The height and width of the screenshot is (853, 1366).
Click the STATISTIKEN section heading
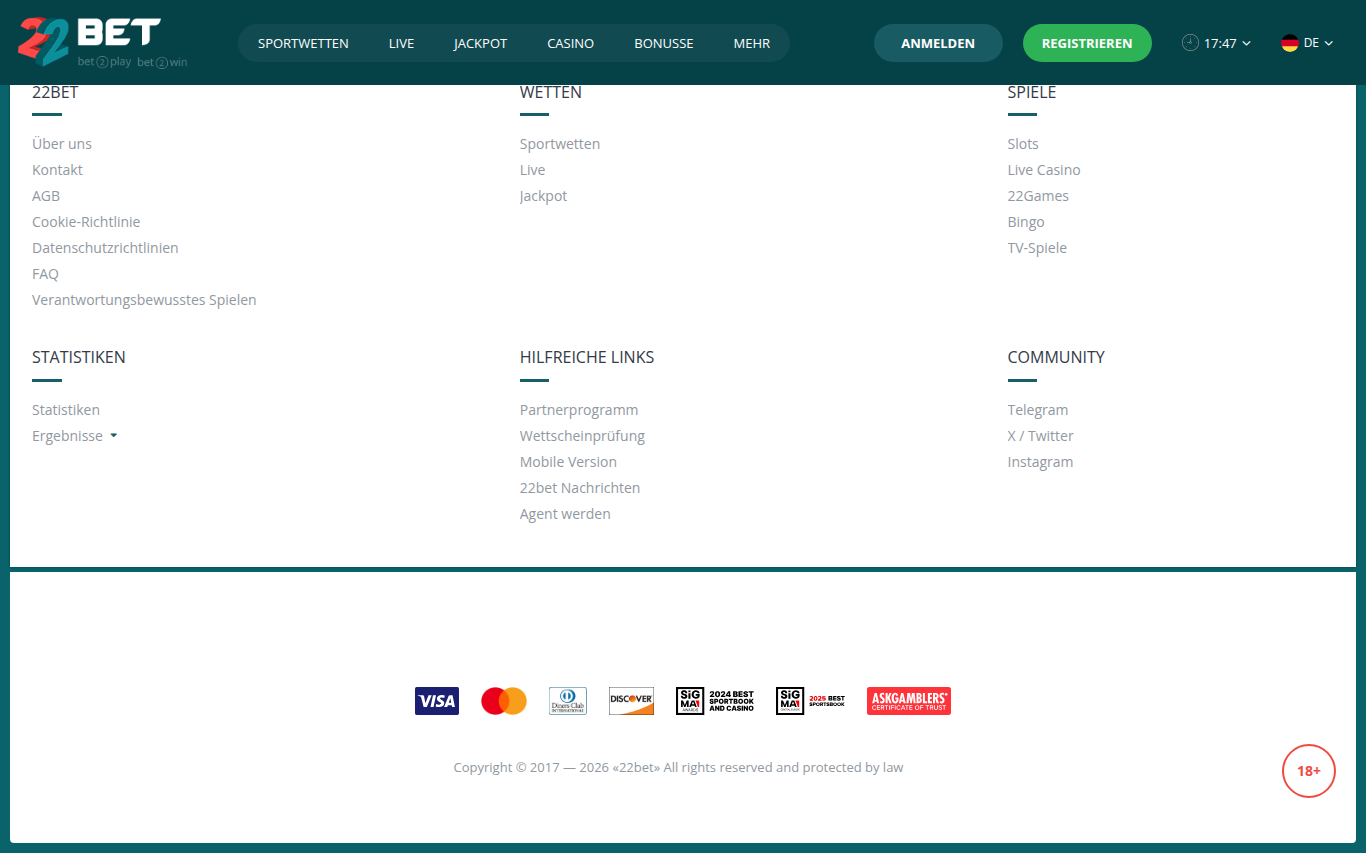79,357
